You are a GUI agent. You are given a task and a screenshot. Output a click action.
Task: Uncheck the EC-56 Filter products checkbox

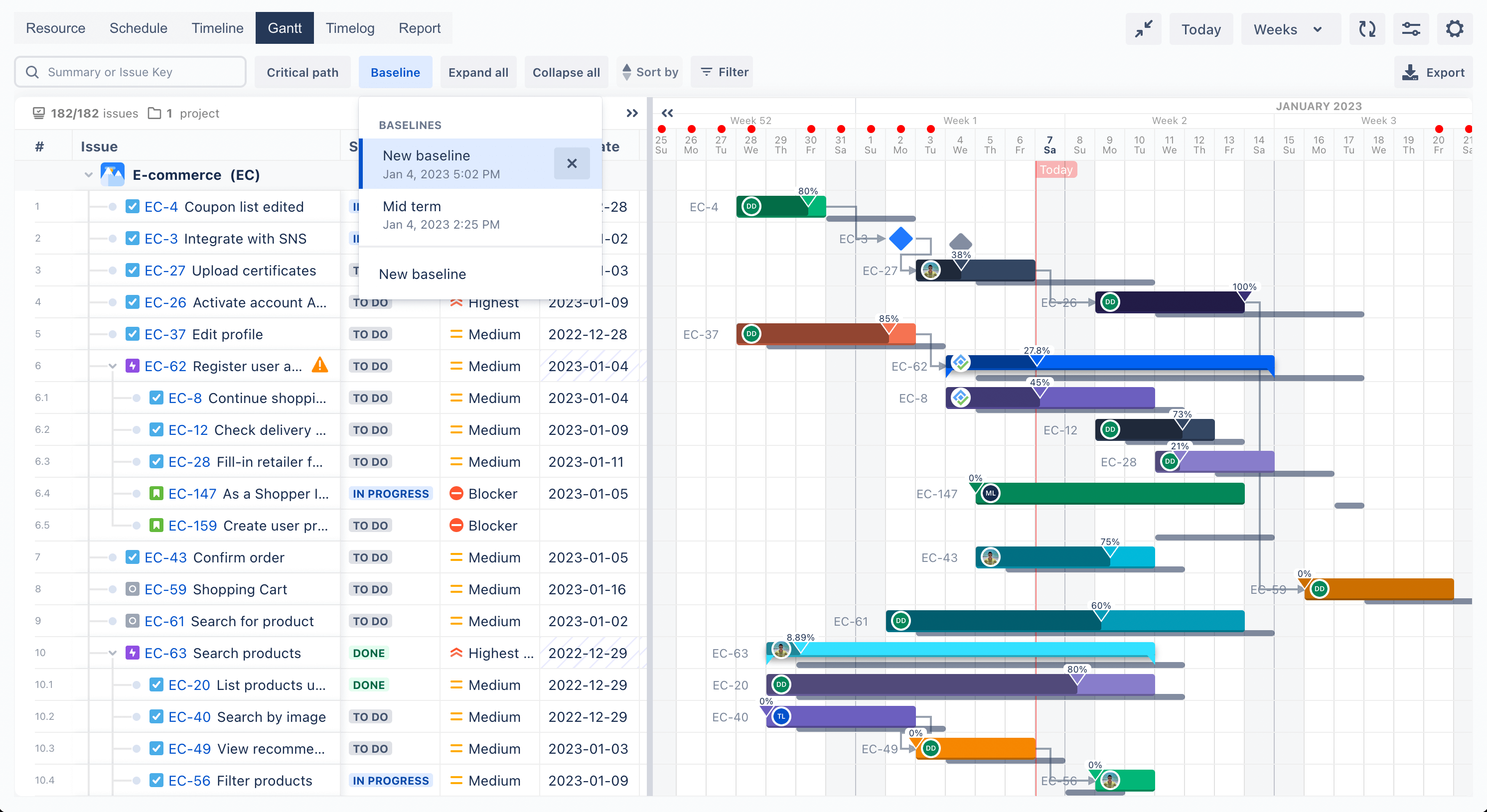[x=156, y=780]
